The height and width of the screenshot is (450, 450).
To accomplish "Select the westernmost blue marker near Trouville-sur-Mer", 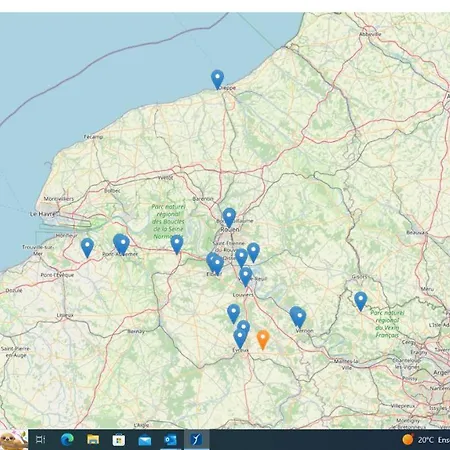I will point(87,247).
